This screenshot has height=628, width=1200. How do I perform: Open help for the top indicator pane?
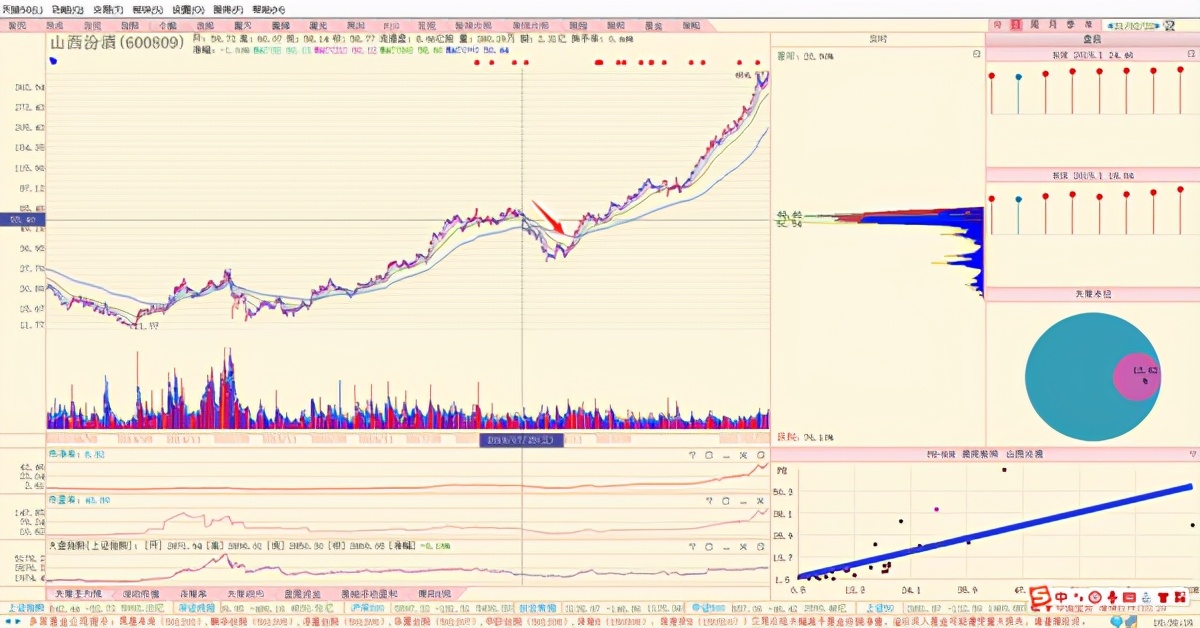tap(692, 455)
